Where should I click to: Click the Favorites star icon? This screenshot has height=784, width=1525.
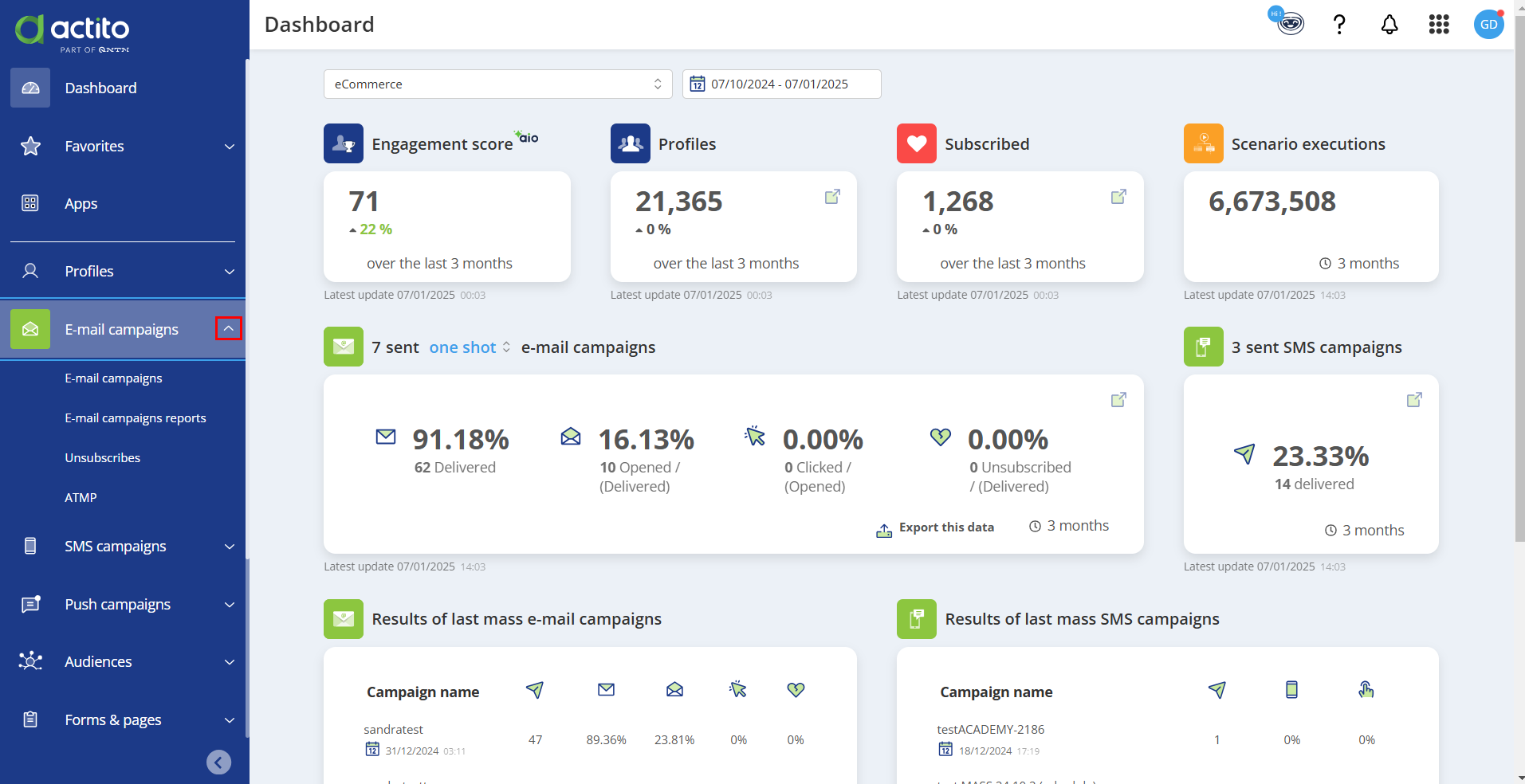click(30, 146)
